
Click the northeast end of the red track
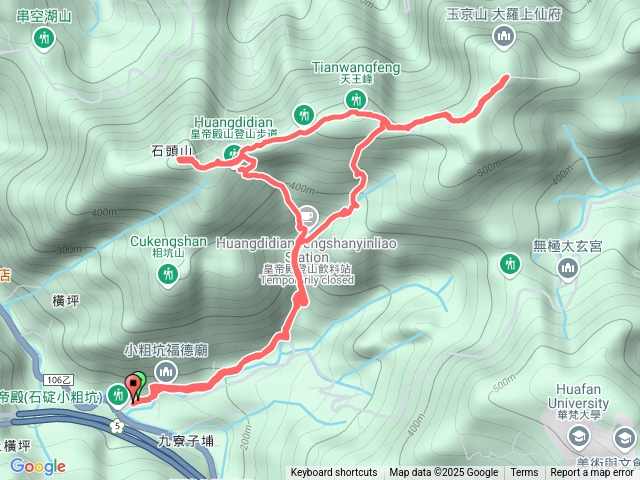tap(507, 76)
